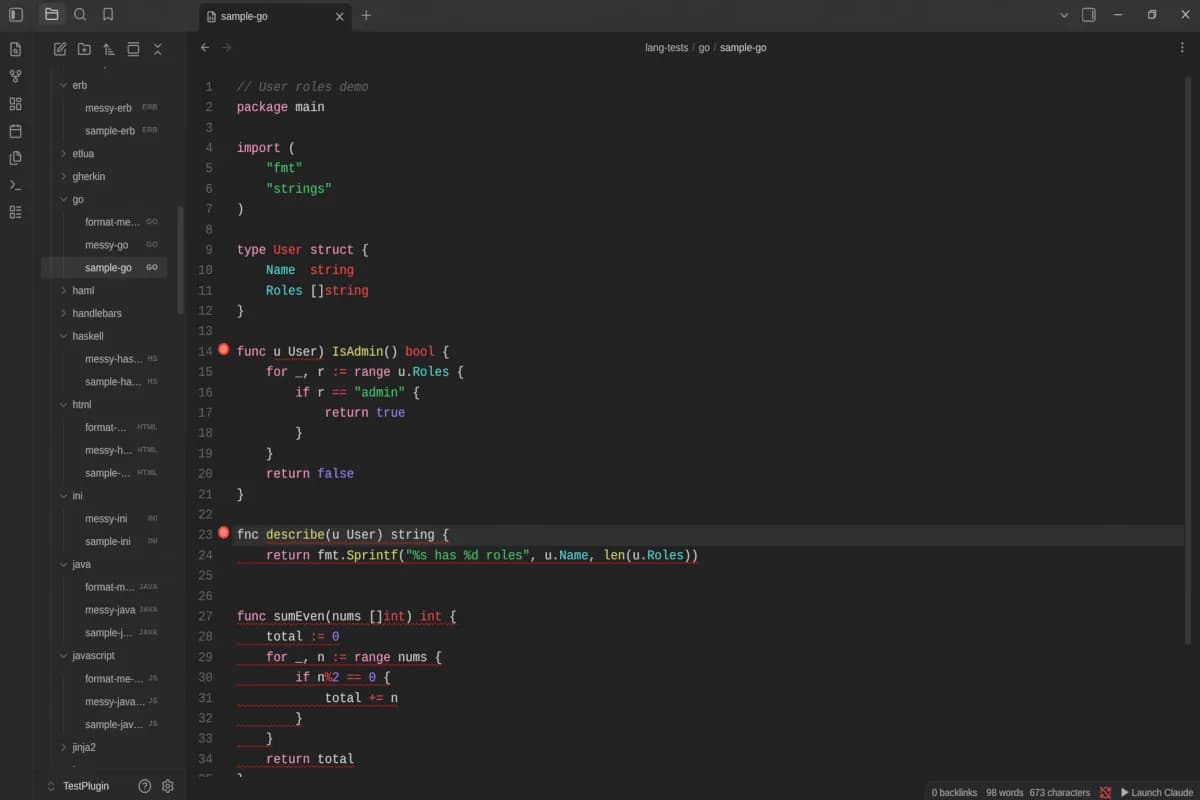
Task: Click auto-reveal current file icon
Action: tap(133, 49)
